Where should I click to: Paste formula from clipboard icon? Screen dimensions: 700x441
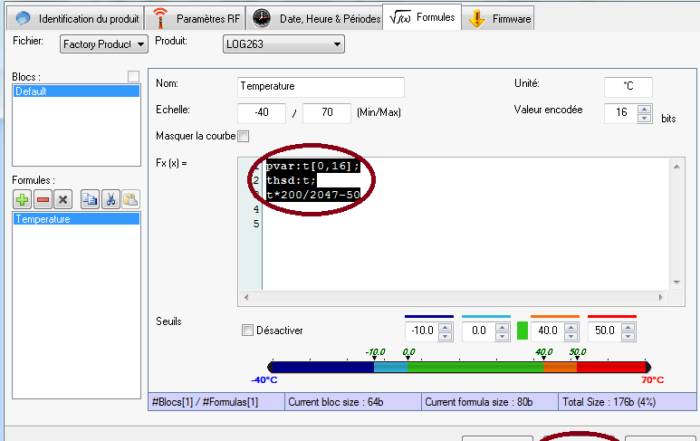click(x=131, y=199)
